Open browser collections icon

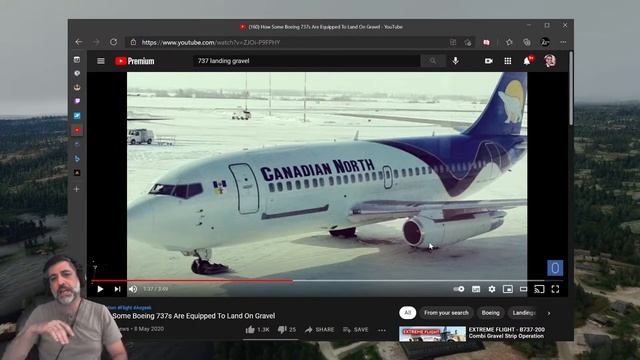point(527,42)
